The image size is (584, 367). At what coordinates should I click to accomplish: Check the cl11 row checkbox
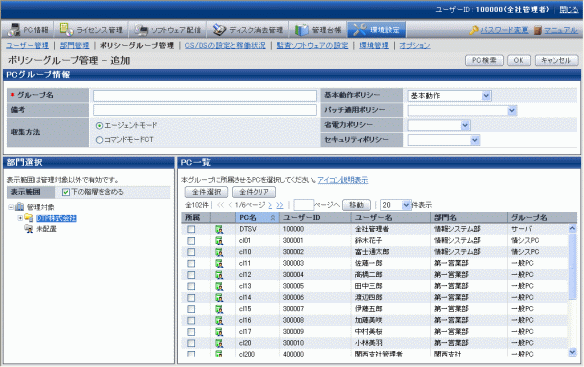[191, 263]
